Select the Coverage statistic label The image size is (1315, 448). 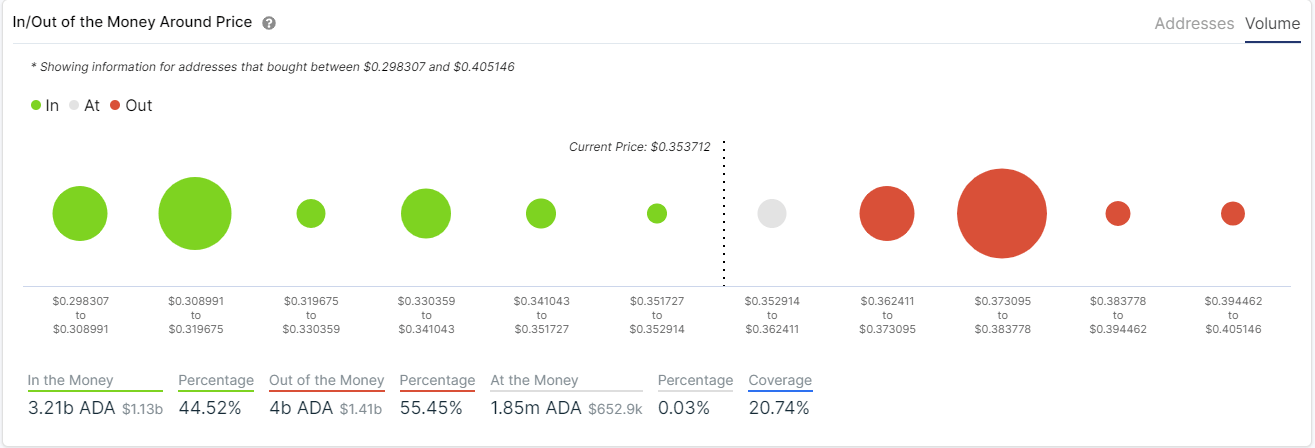pyautogui.click(x=780, y=380)
